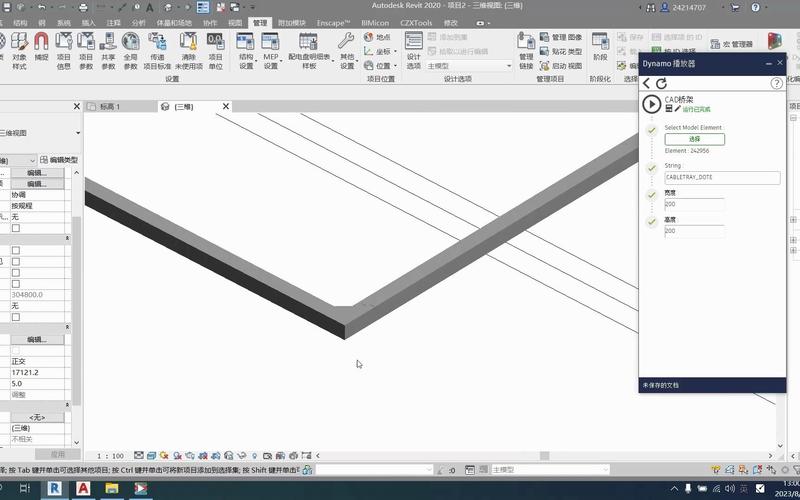
Task: Open the Revit app in taskbar
Action: click(54, 488)
